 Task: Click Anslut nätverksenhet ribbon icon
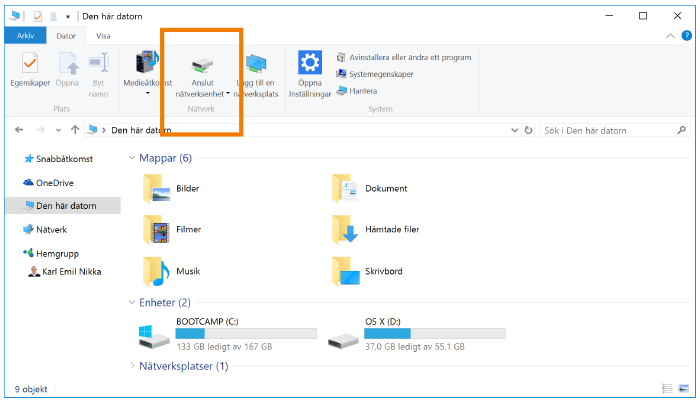click(202, 64)
